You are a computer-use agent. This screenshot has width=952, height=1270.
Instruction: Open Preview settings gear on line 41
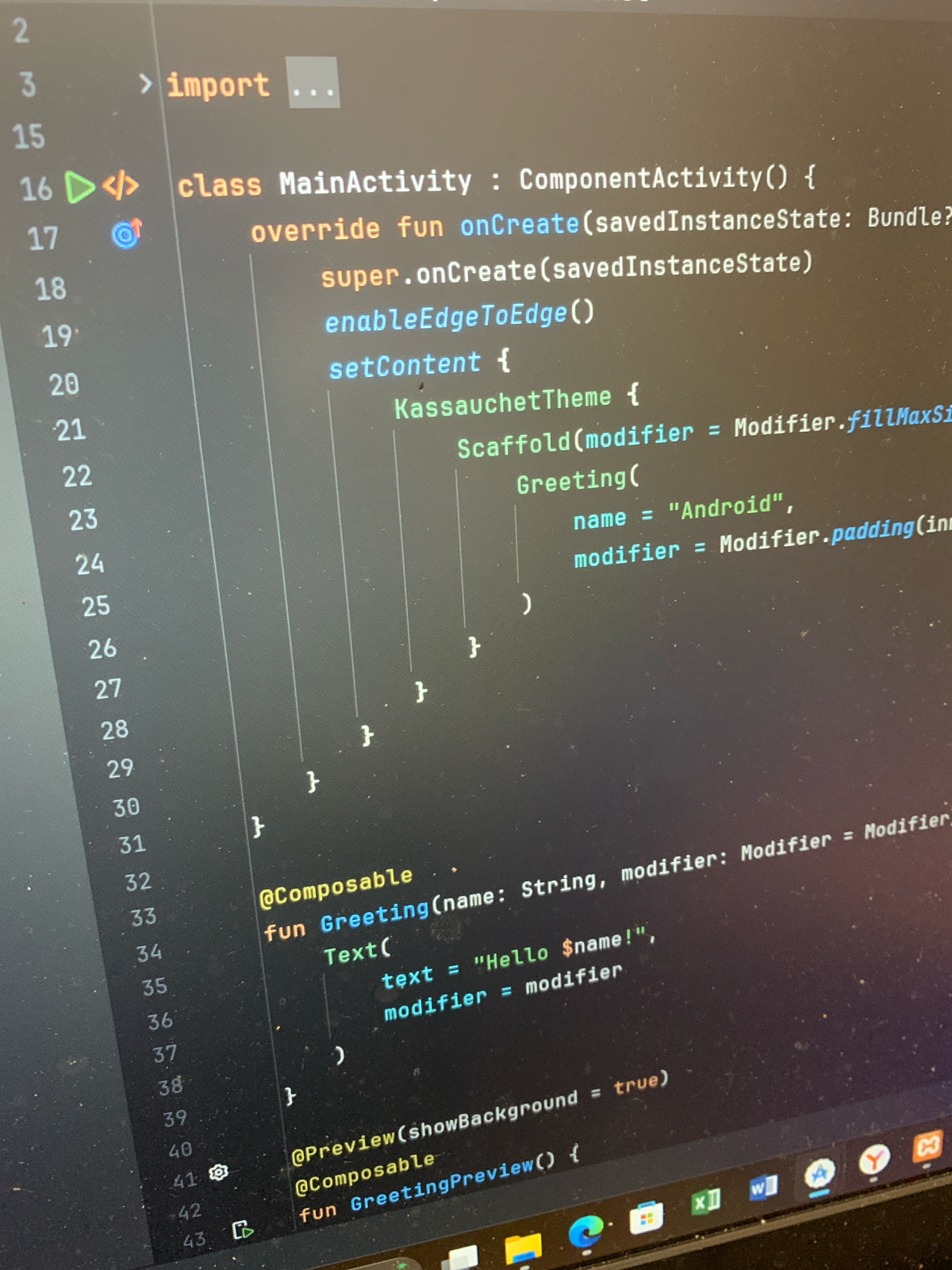point(218,1172)
